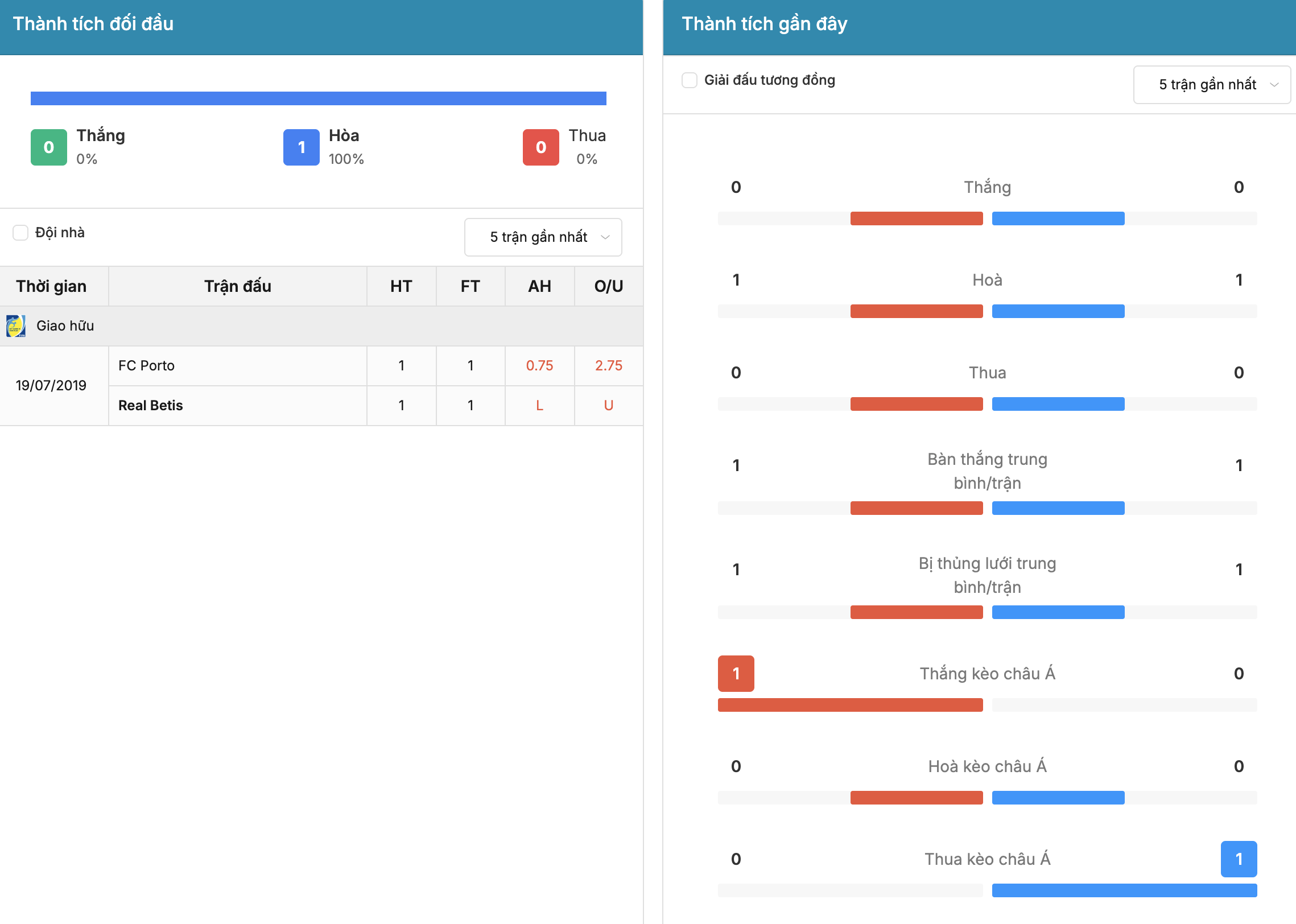
Task: Click the AH column header
Action: point(539,286)
